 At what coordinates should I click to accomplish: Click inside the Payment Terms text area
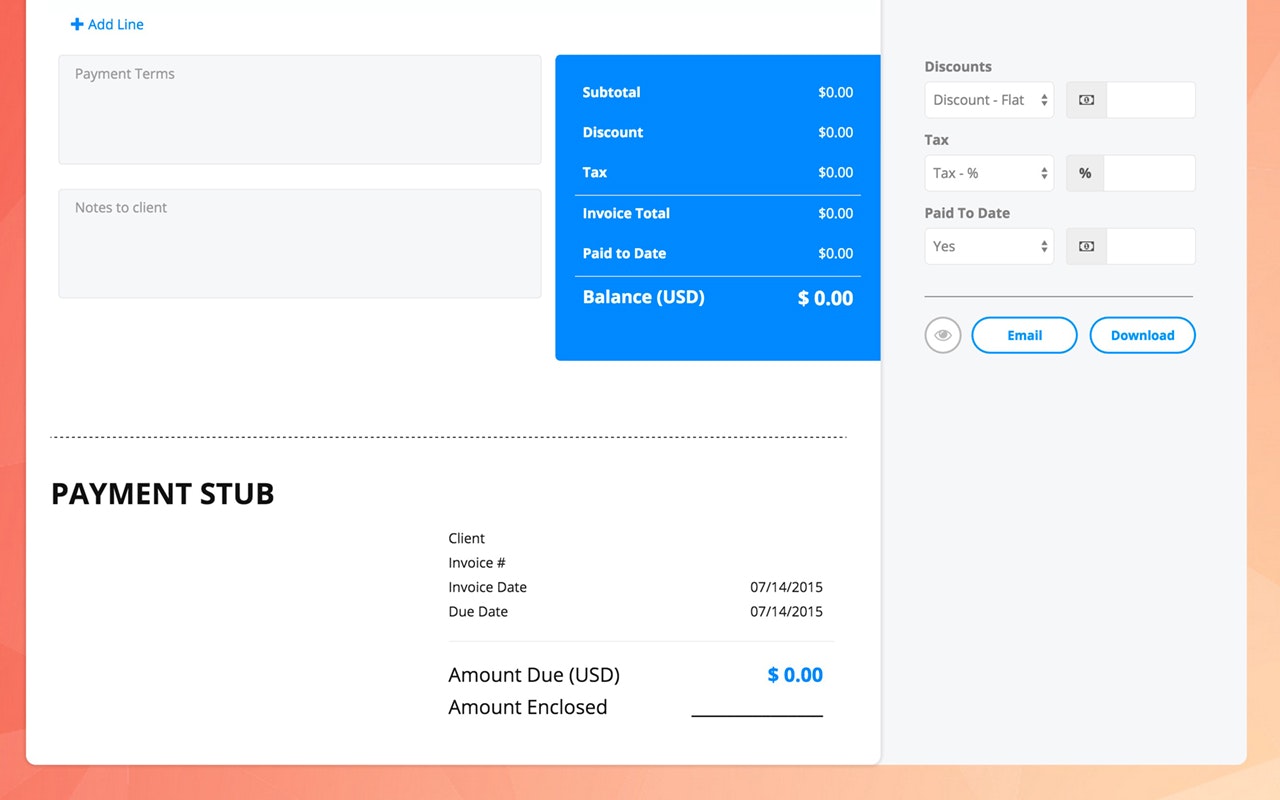tap(300, 109)
